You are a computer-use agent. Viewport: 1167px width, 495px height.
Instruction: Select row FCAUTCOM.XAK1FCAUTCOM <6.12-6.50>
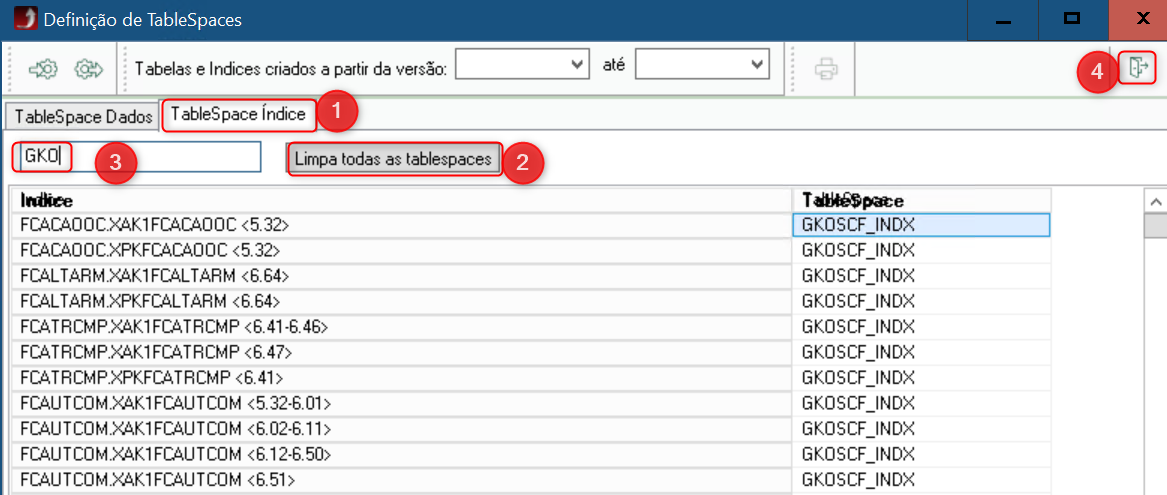402,453
